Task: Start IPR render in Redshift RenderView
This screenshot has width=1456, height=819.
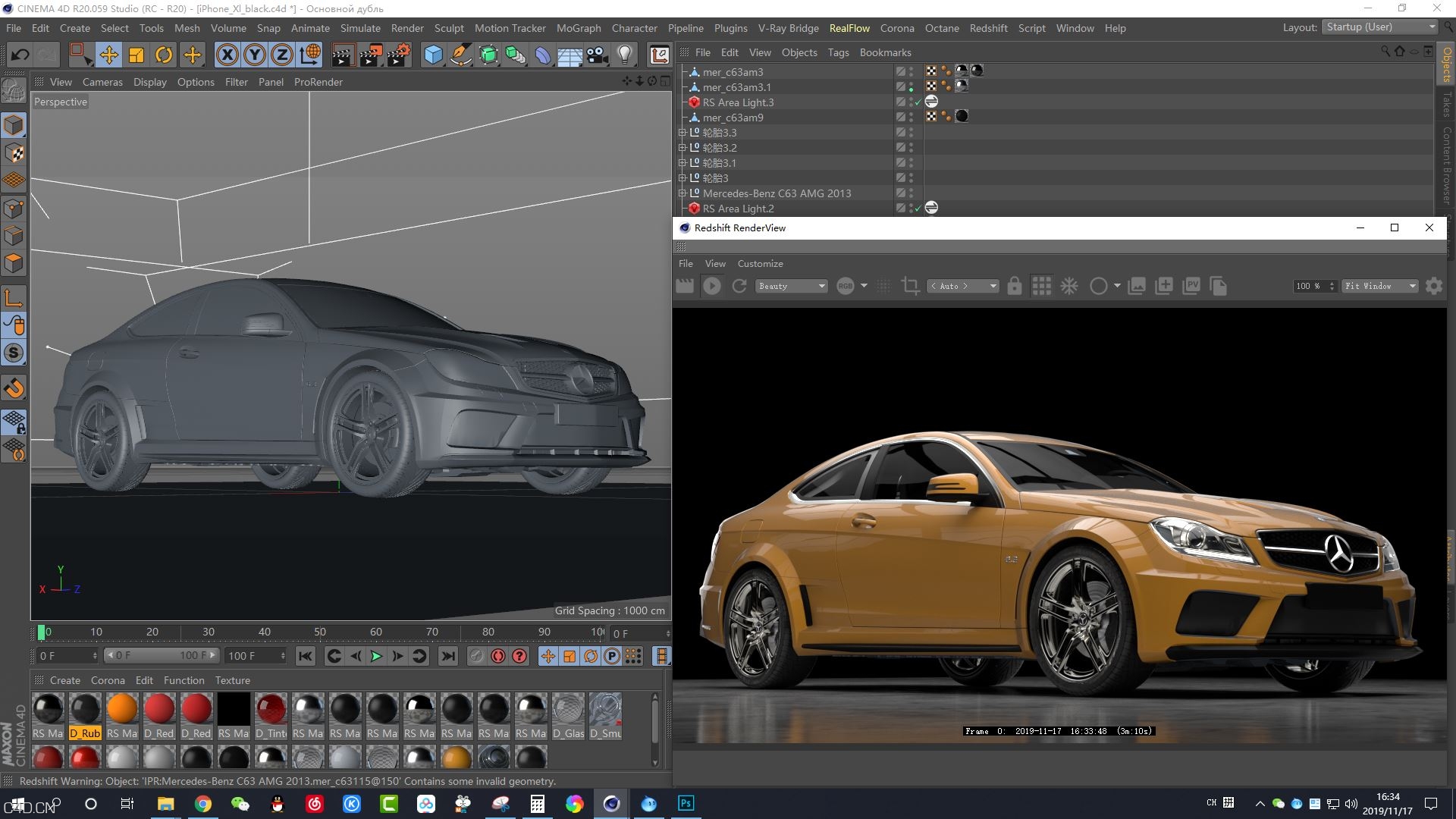Action: 711,286
